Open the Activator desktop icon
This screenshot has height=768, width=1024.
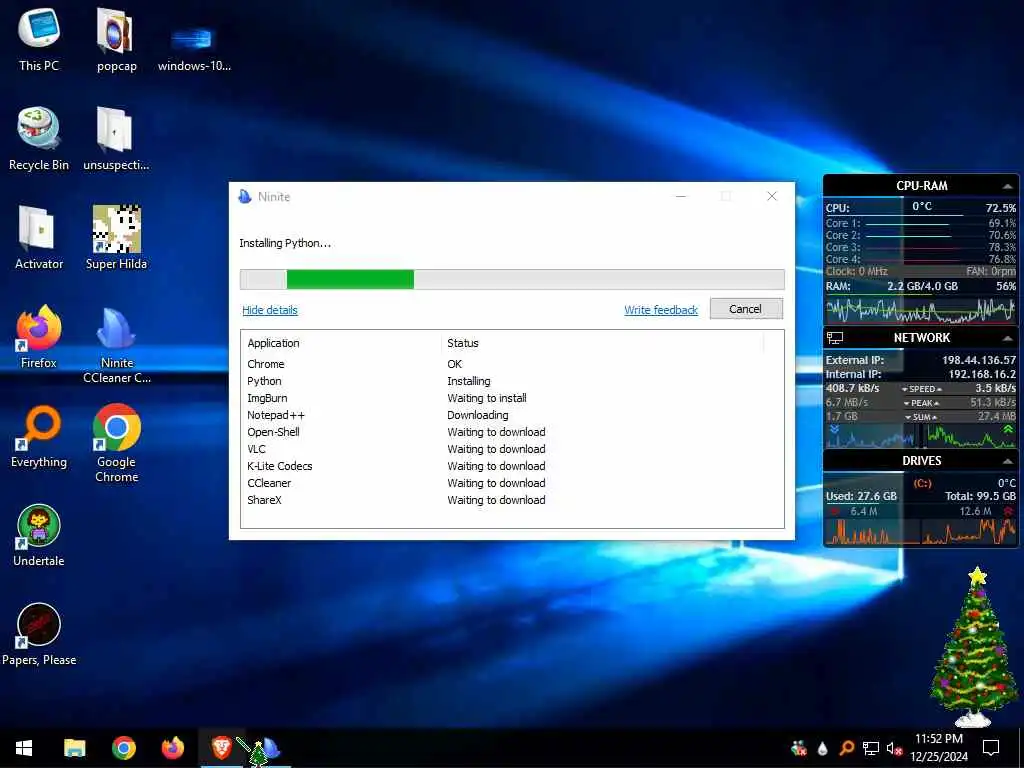click(39, 238)
